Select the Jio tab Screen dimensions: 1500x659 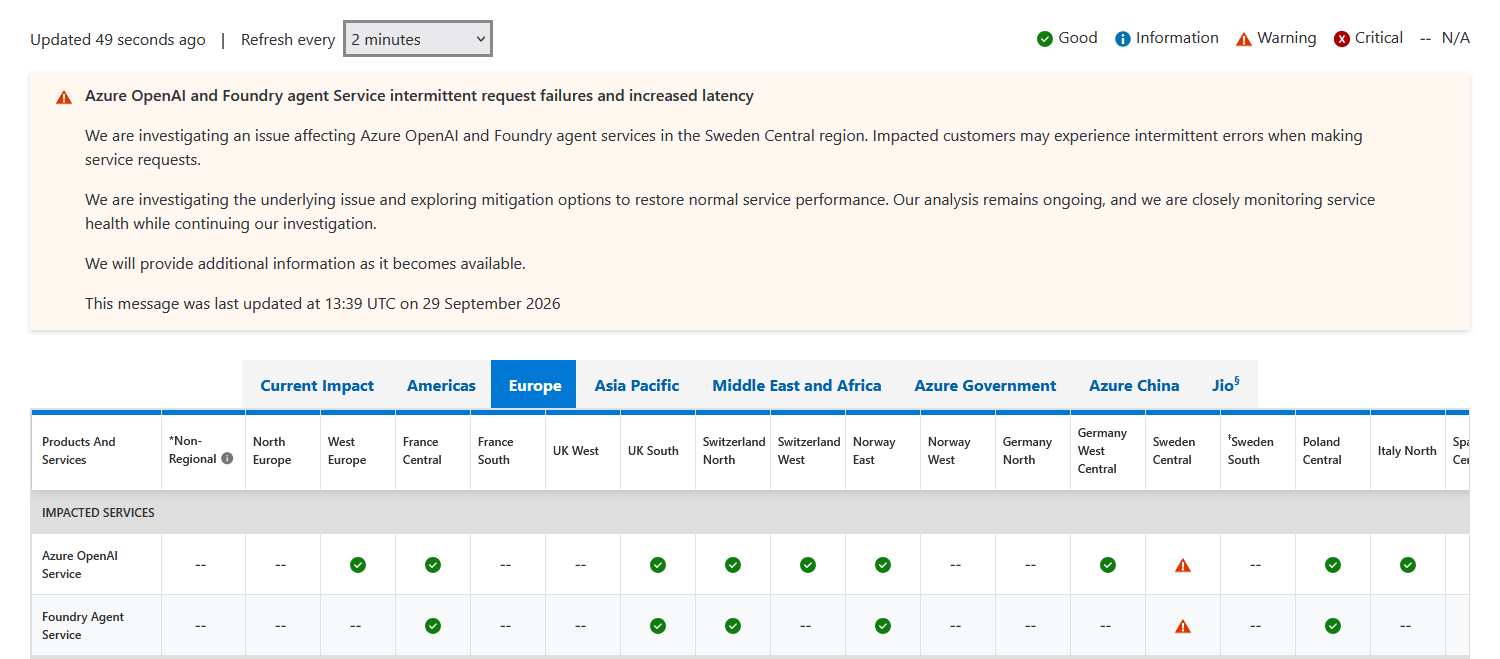click(1226, 385)
